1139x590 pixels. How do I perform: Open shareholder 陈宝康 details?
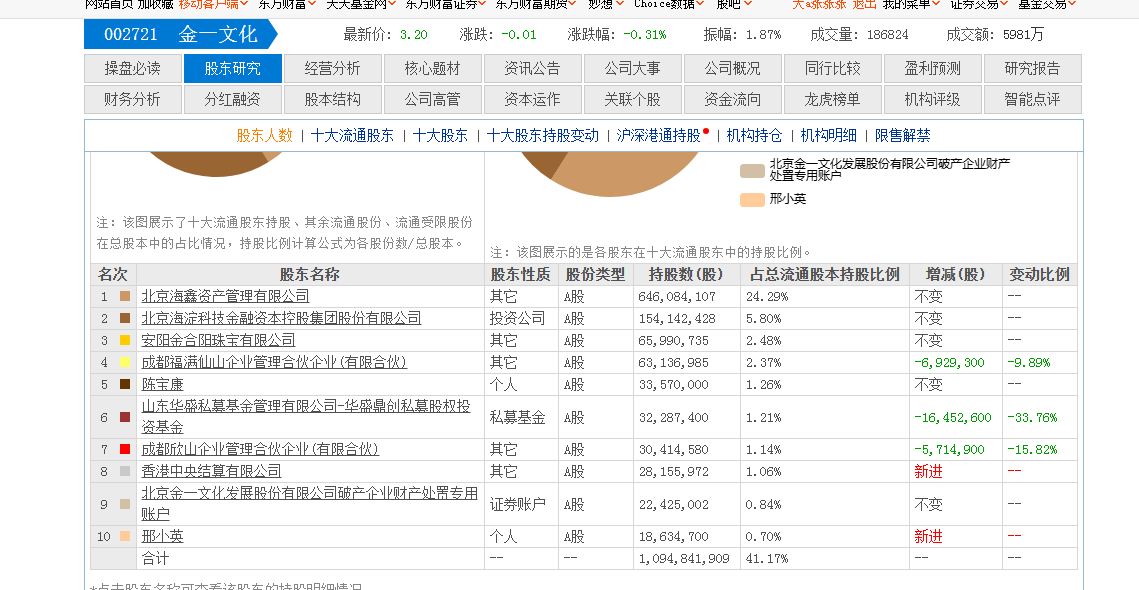click(163, 384)
